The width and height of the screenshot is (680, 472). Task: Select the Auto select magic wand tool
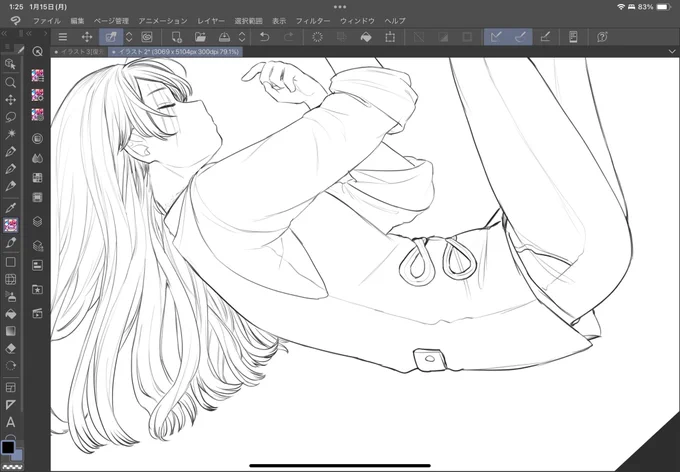pyautogui.click(x=10, y=134)
